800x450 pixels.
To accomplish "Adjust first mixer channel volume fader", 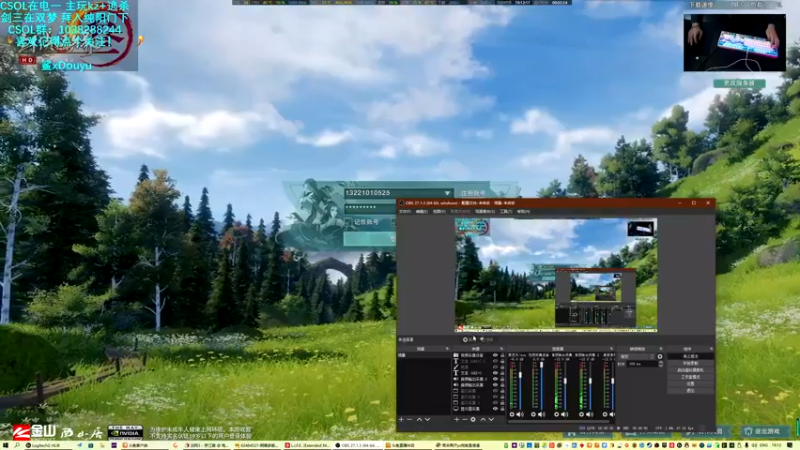I will [x=520, y=385].
